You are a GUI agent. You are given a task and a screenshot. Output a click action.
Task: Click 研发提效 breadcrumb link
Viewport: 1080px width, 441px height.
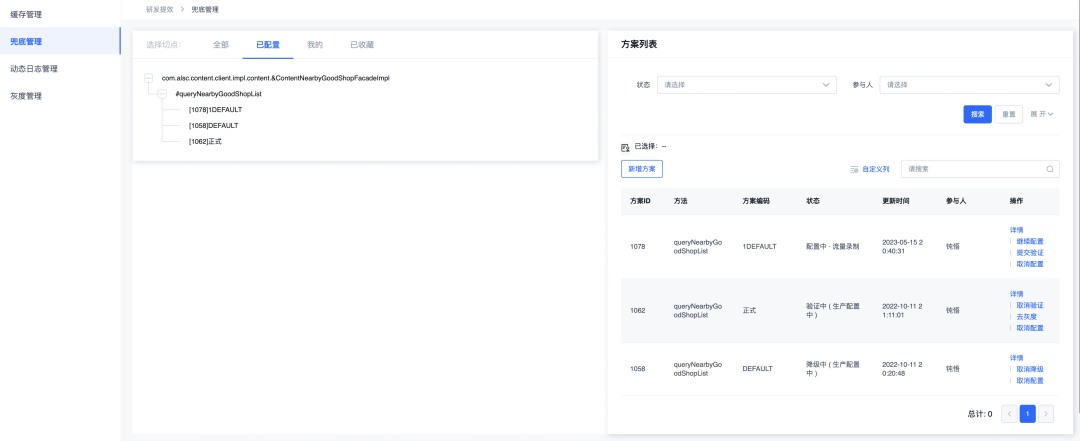pyautogui.click(x=160, y=10)
